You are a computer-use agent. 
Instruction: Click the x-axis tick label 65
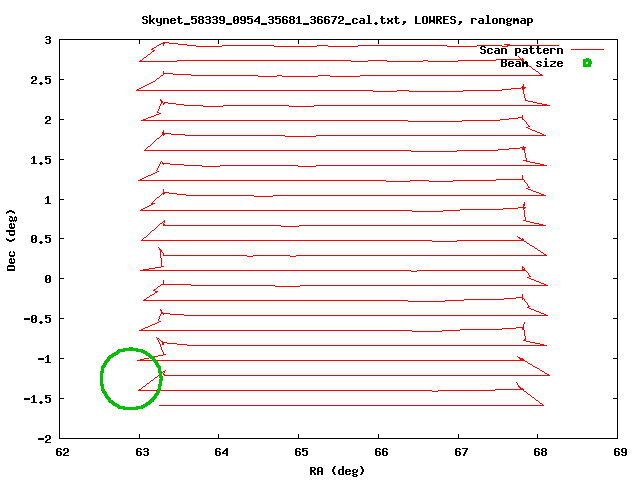301,452
